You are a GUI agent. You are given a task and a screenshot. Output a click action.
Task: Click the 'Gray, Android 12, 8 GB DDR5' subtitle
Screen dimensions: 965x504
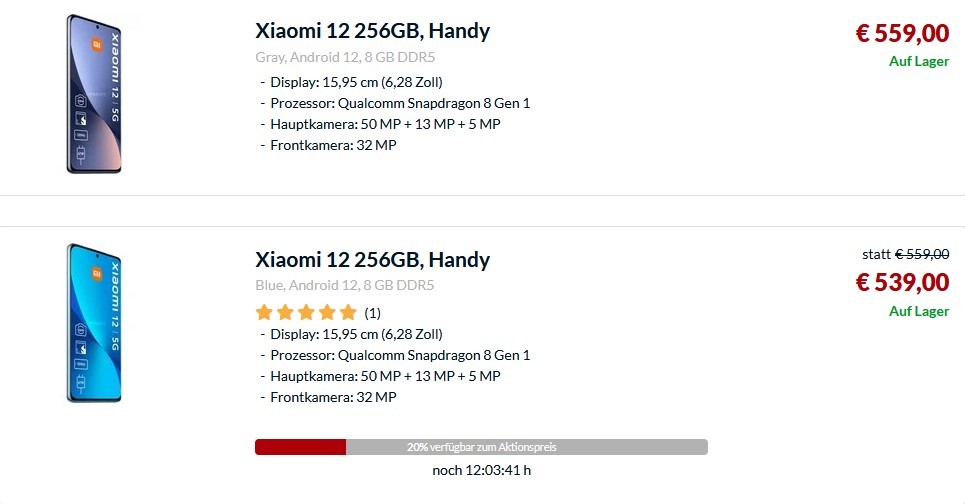click(345, 57)
